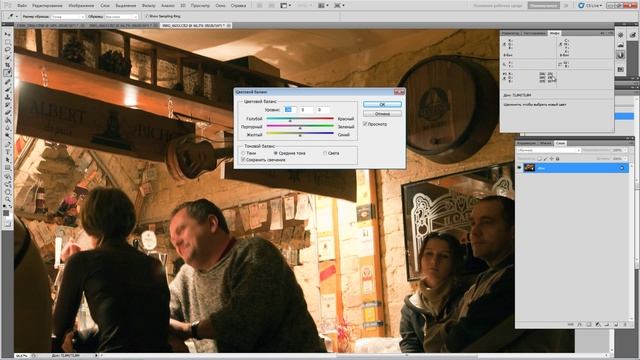Select the Move tool in toolbar
This screenshot has width=640, height=360.
(x=7, y=34)
